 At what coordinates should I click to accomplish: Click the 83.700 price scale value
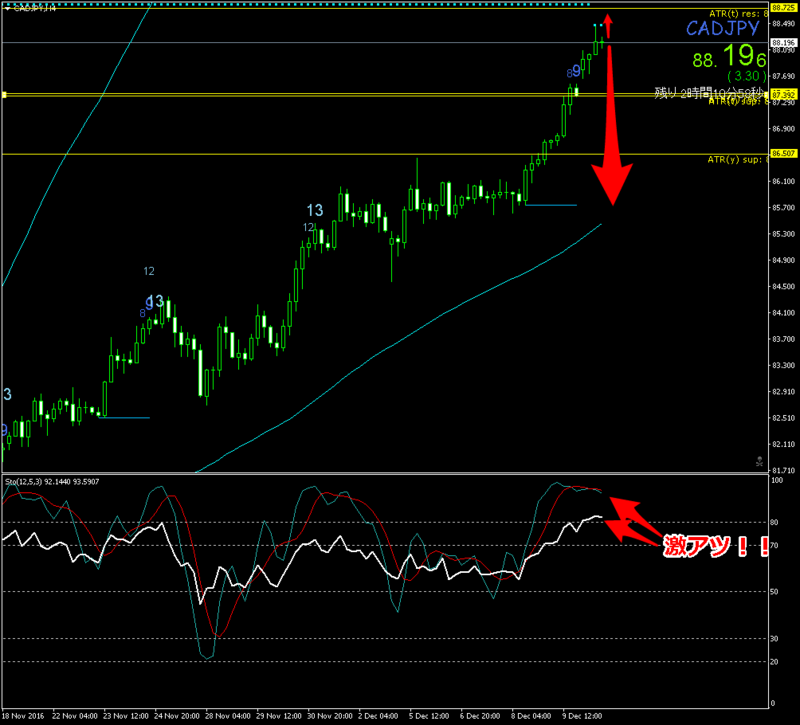point(783,339)
